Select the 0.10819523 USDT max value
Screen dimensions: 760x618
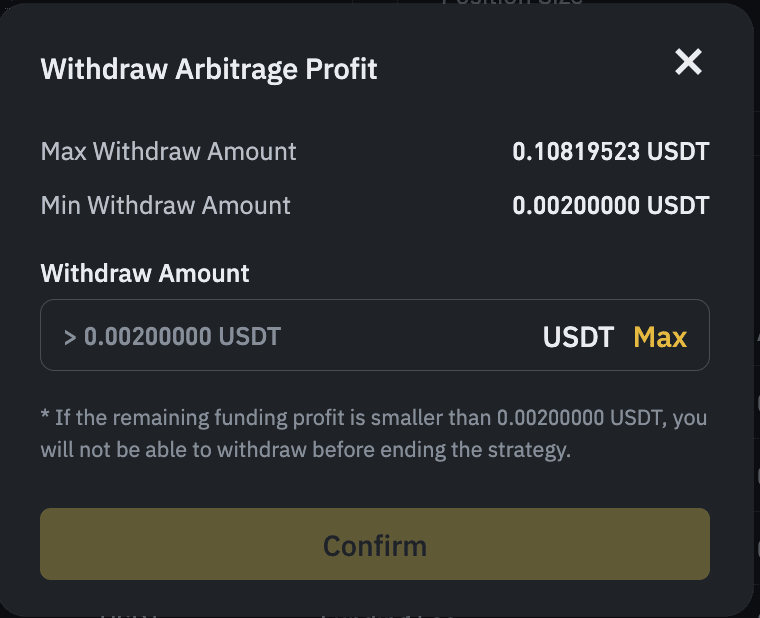pos(611,151)
